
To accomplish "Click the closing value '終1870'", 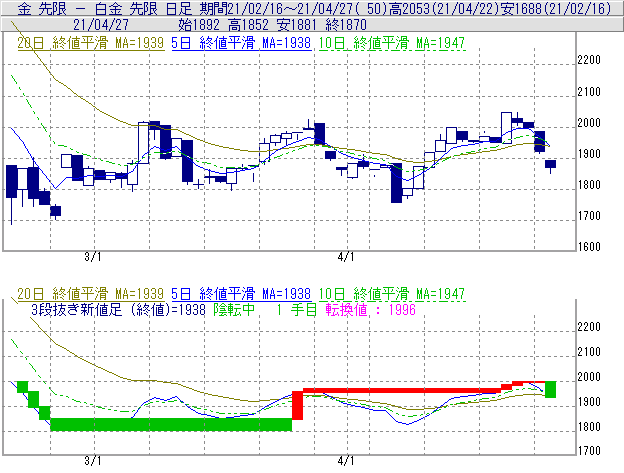I will point(346,25).
